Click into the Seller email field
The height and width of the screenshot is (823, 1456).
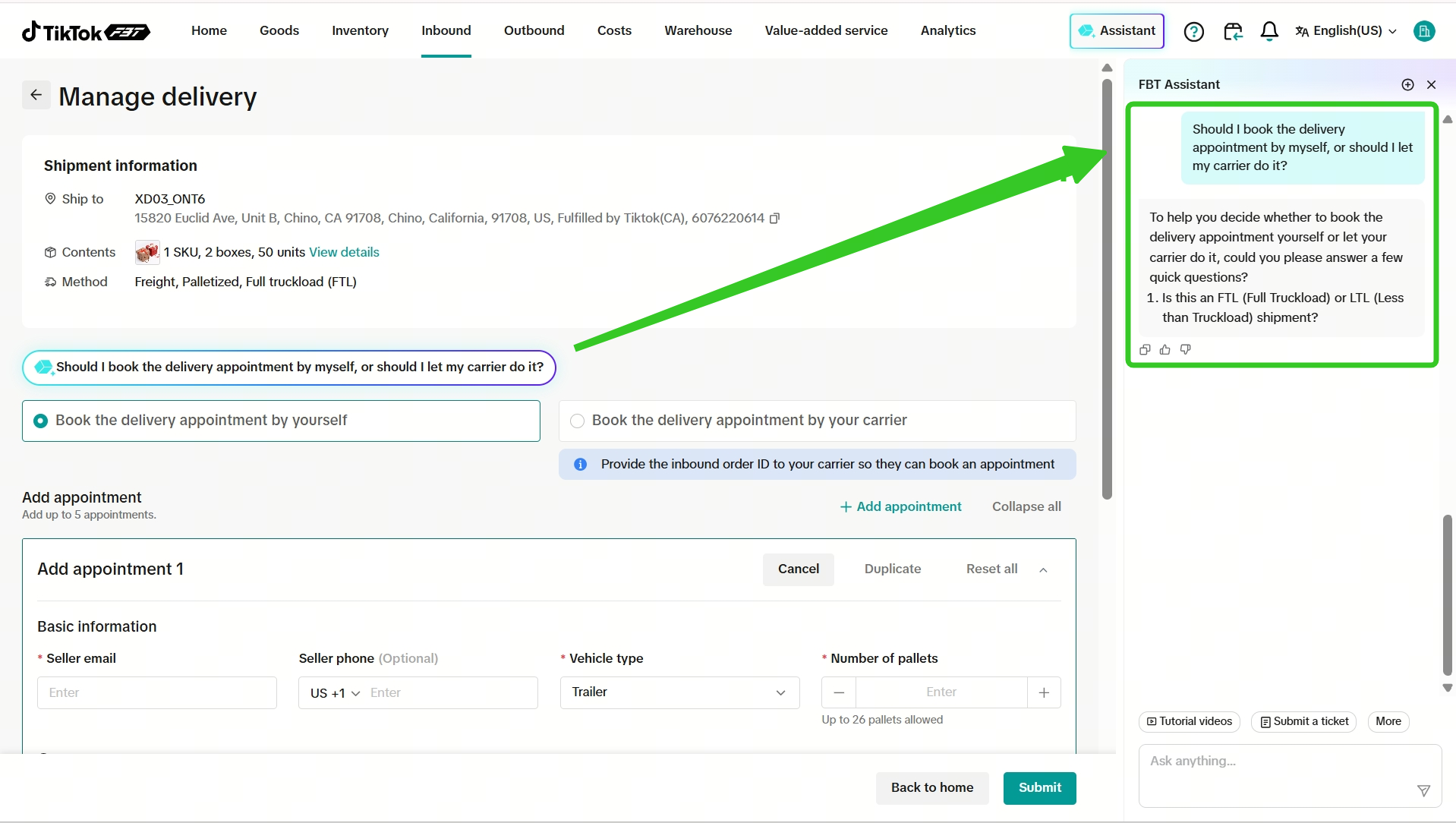(157, 692)
